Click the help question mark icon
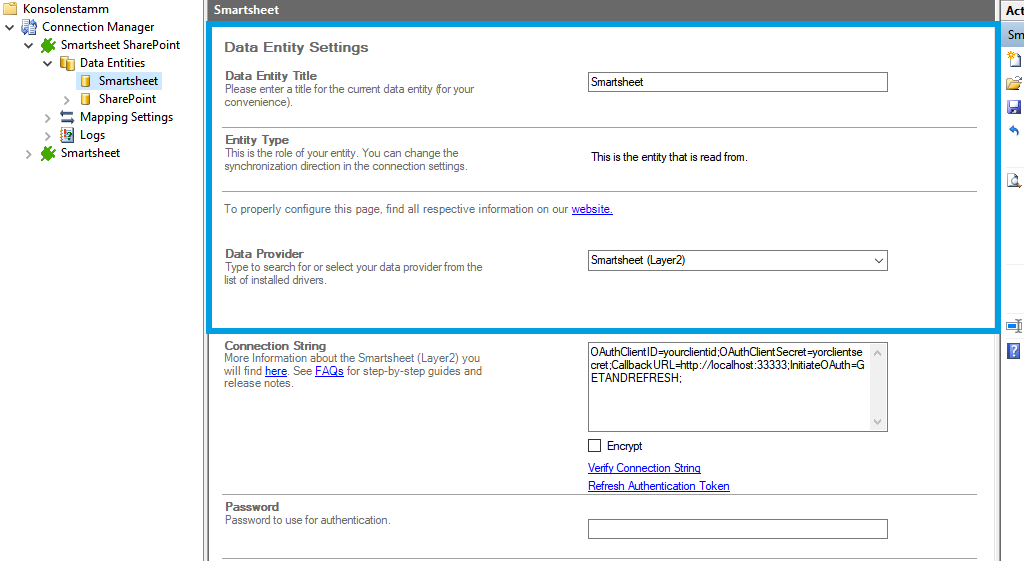The width and height of the screenshot is (1024, 561). click(x=1014, y=351)
